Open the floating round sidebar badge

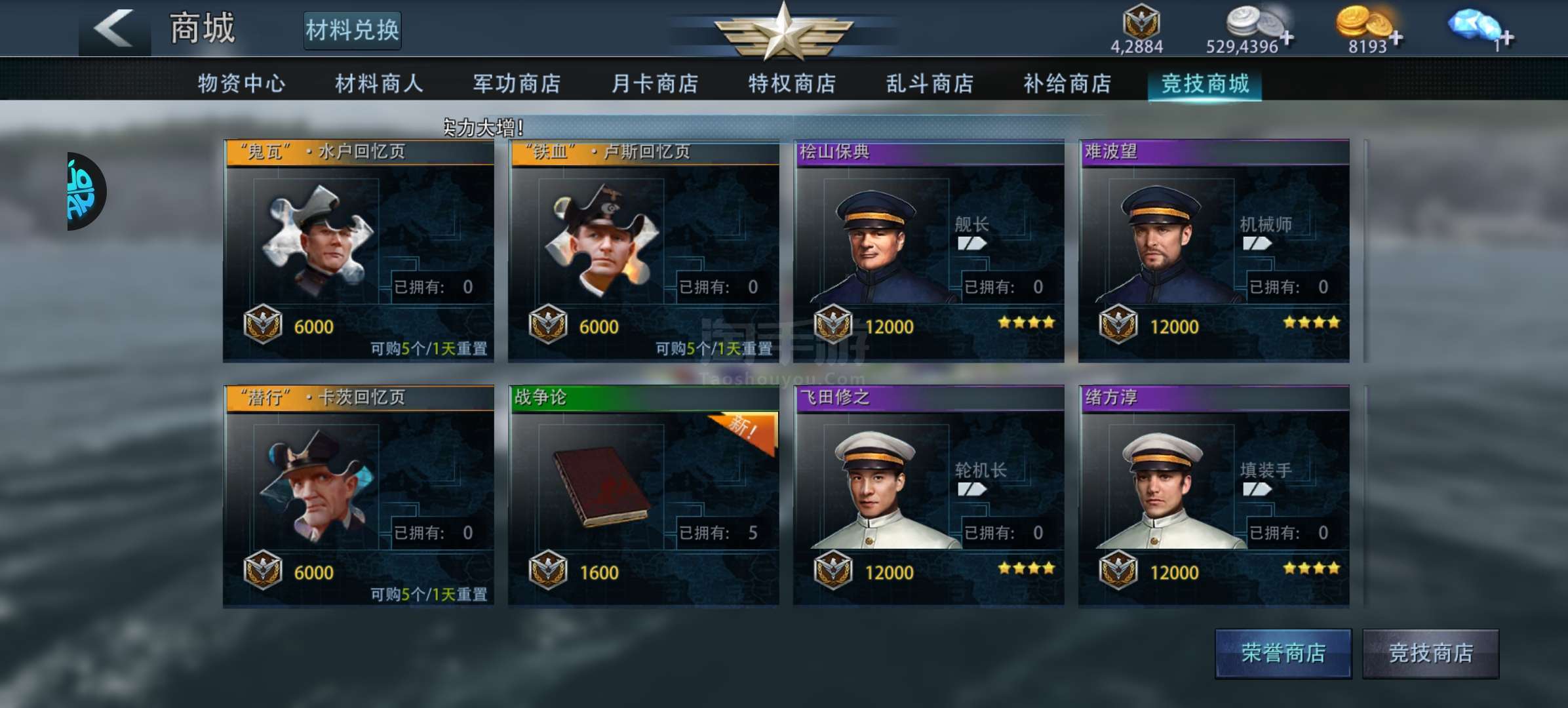click(86, 191)
